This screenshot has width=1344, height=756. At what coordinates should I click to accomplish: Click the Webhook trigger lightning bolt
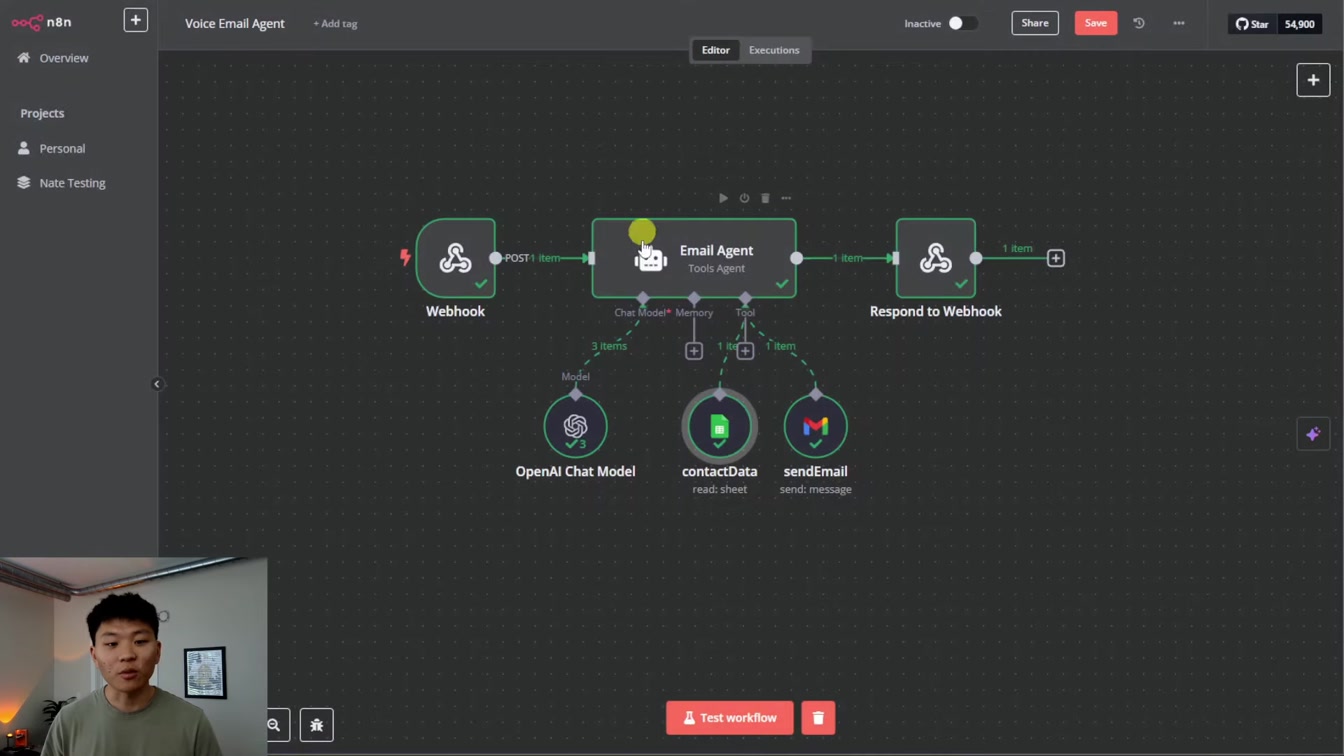click(405, 258)
